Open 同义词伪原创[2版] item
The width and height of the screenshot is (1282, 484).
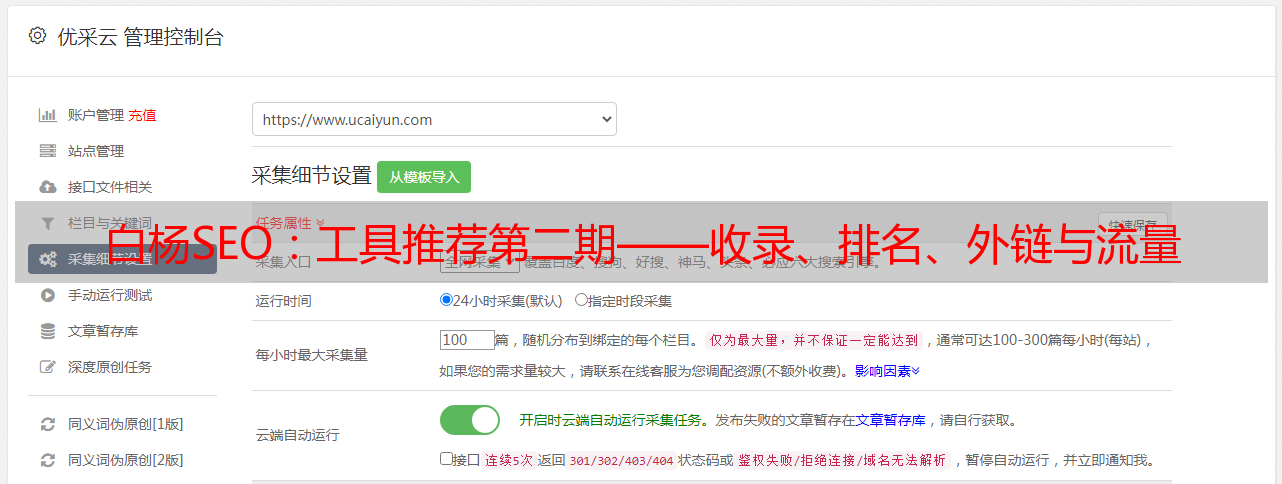125,460
